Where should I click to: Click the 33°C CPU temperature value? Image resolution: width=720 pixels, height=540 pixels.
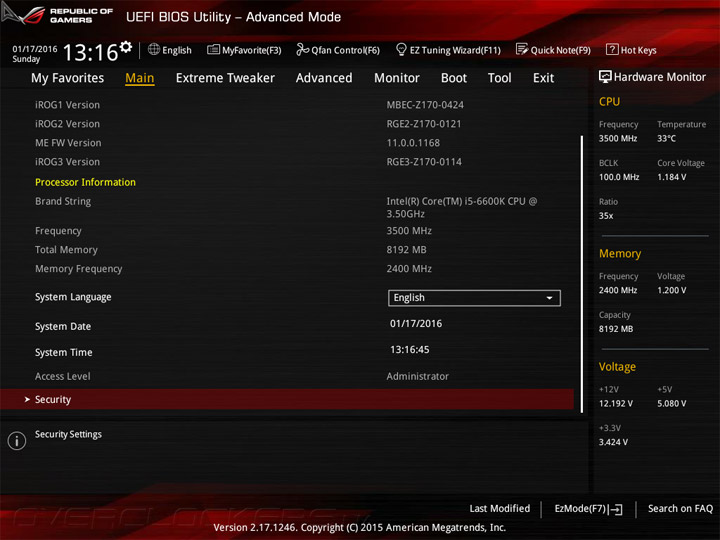point(666,139)
